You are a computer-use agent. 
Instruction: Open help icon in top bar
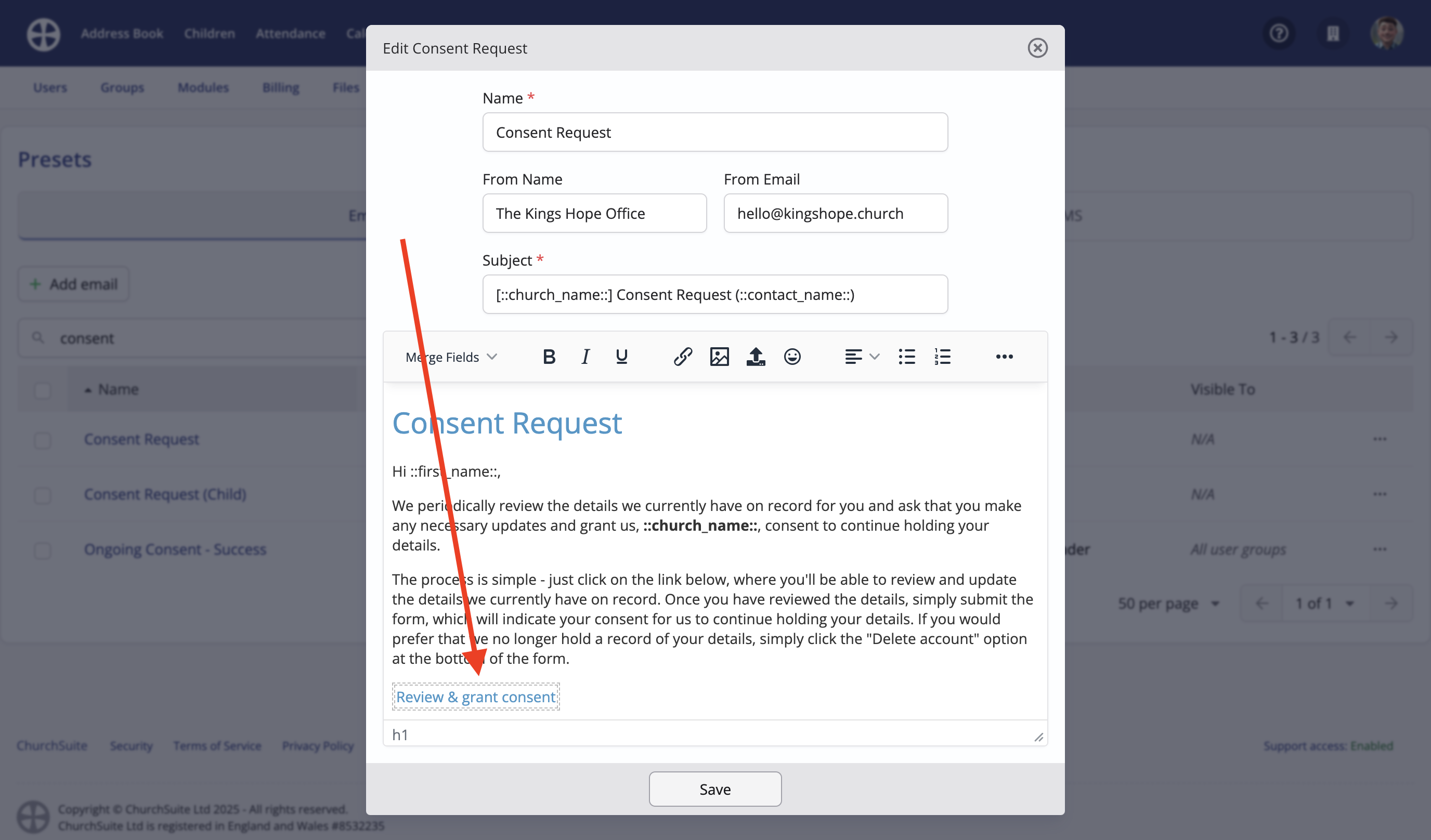pyautogui.click(x=1278, y=33)
